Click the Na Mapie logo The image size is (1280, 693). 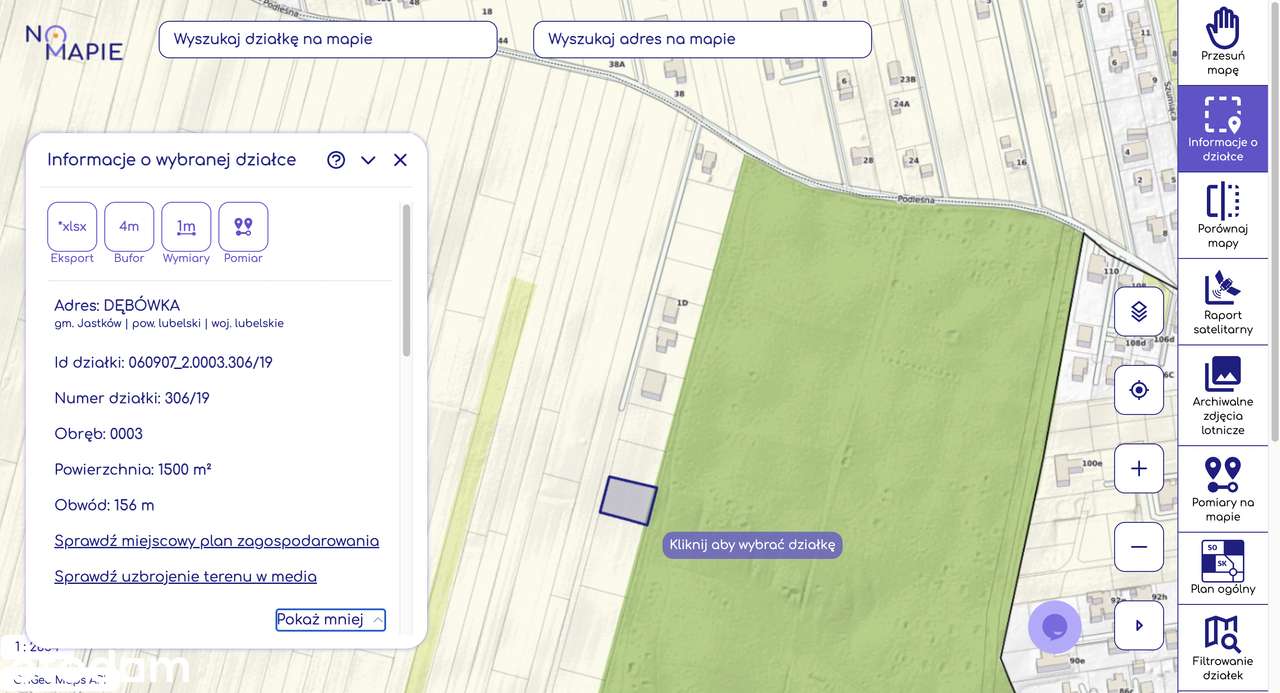[74, 42]
